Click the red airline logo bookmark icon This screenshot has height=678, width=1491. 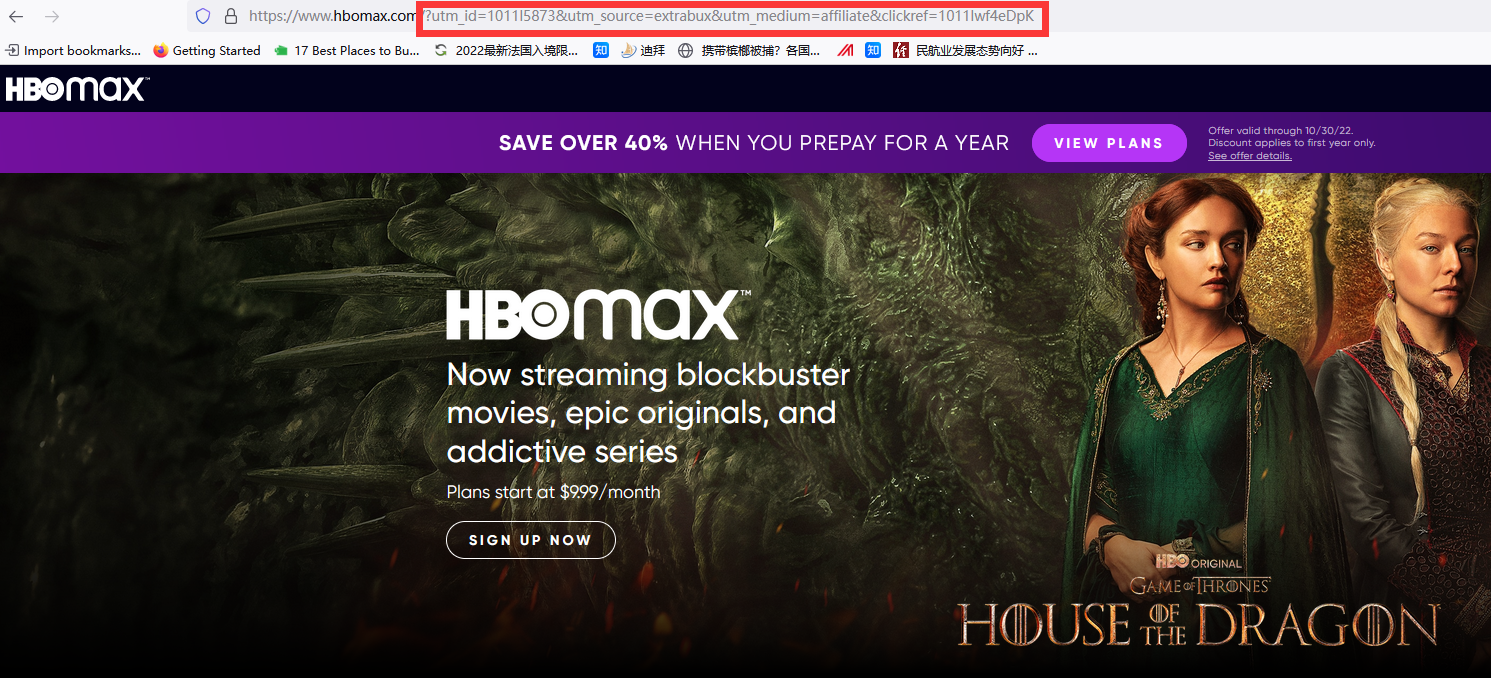coord(846,50)
